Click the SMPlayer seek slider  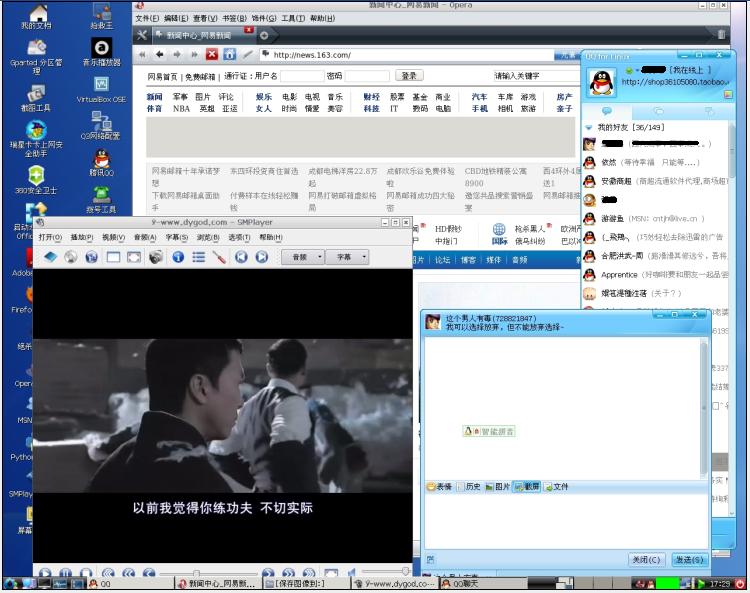[208, 572]
